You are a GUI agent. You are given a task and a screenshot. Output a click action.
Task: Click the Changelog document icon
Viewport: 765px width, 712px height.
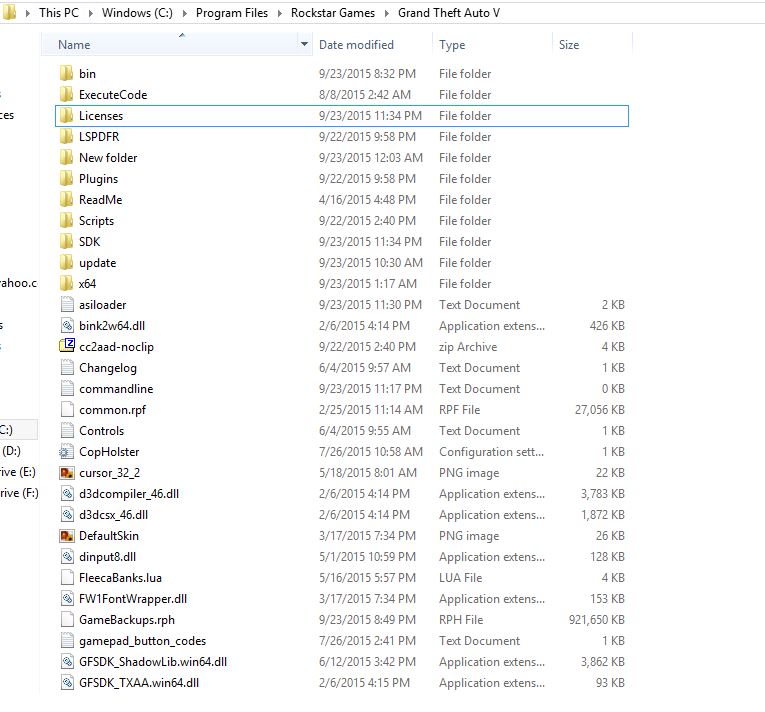click(x=67, y=367)
